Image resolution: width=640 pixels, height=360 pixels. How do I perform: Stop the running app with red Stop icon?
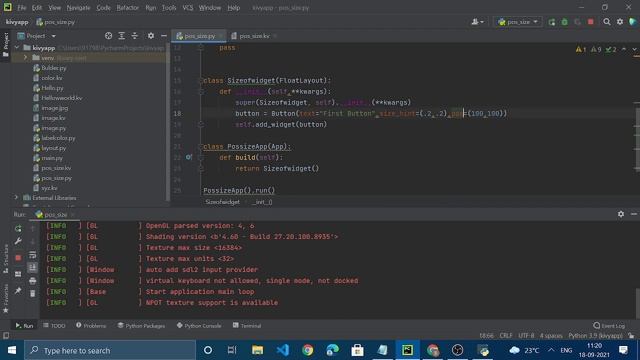point(591,22)
